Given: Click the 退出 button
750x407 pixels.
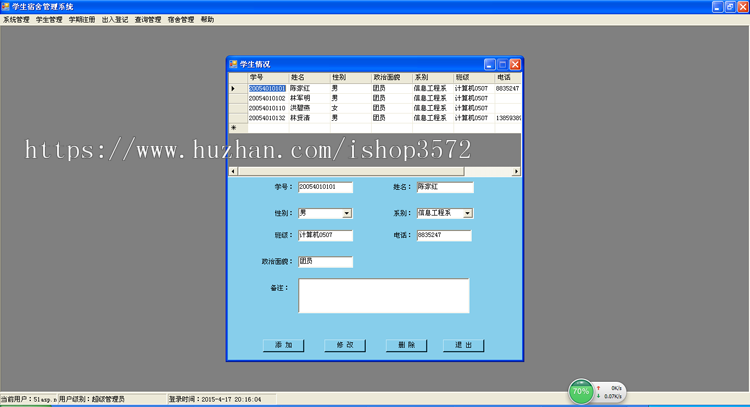Looking at the screenshot, I should [463, 345].
